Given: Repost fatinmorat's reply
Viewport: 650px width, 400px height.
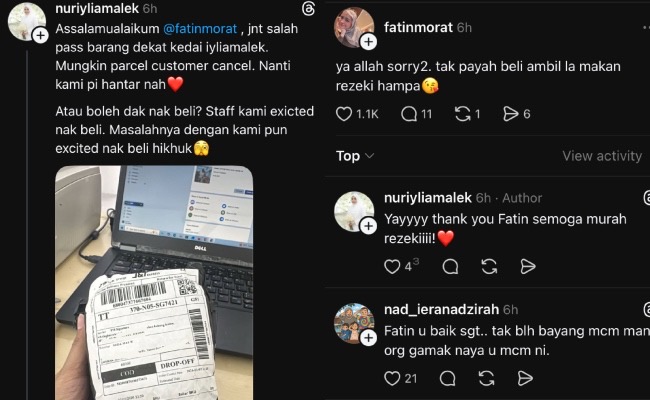Looking at the screenshot, I should click(463, 114).
